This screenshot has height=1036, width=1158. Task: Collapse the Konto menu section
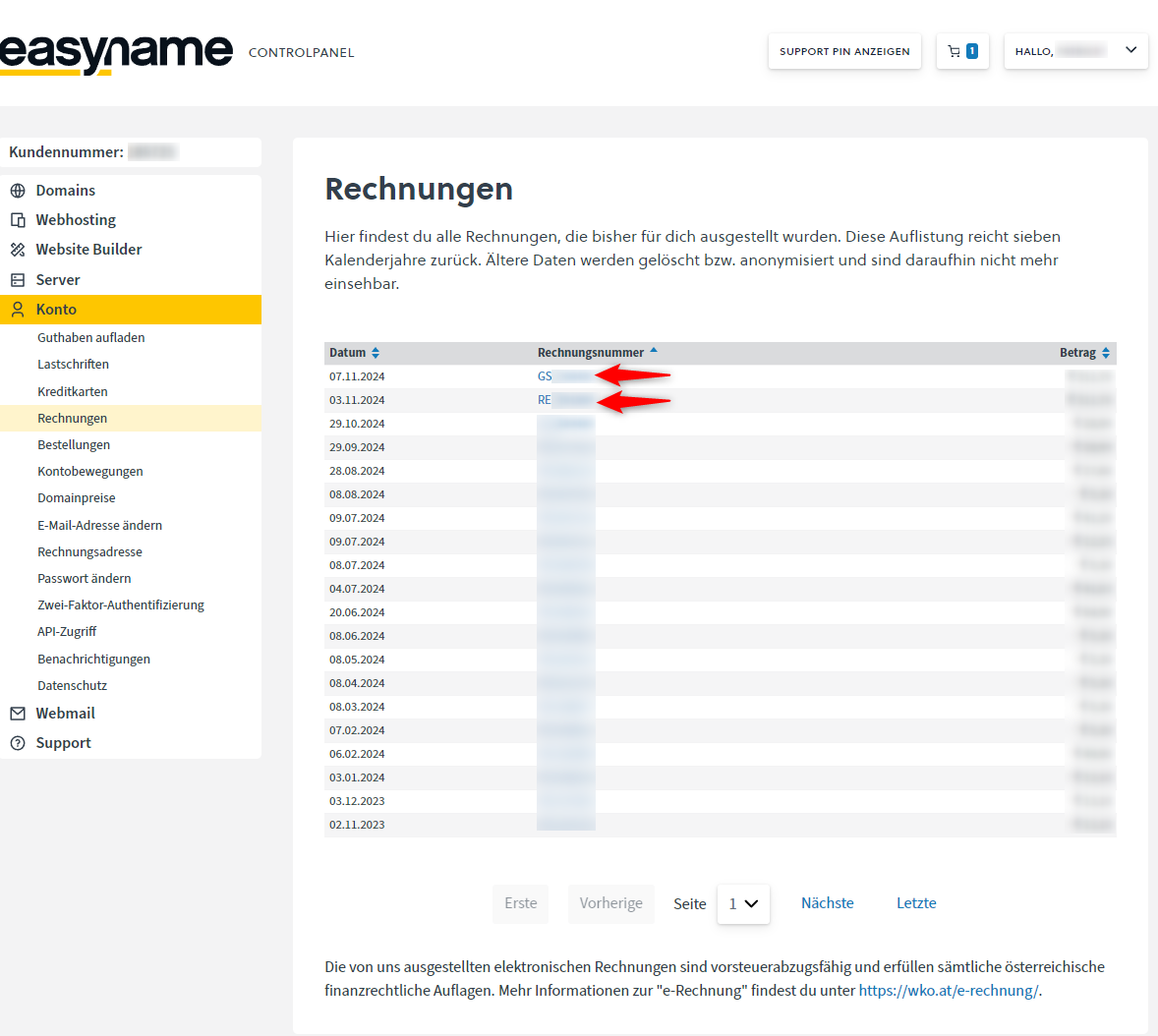[56, 310]
